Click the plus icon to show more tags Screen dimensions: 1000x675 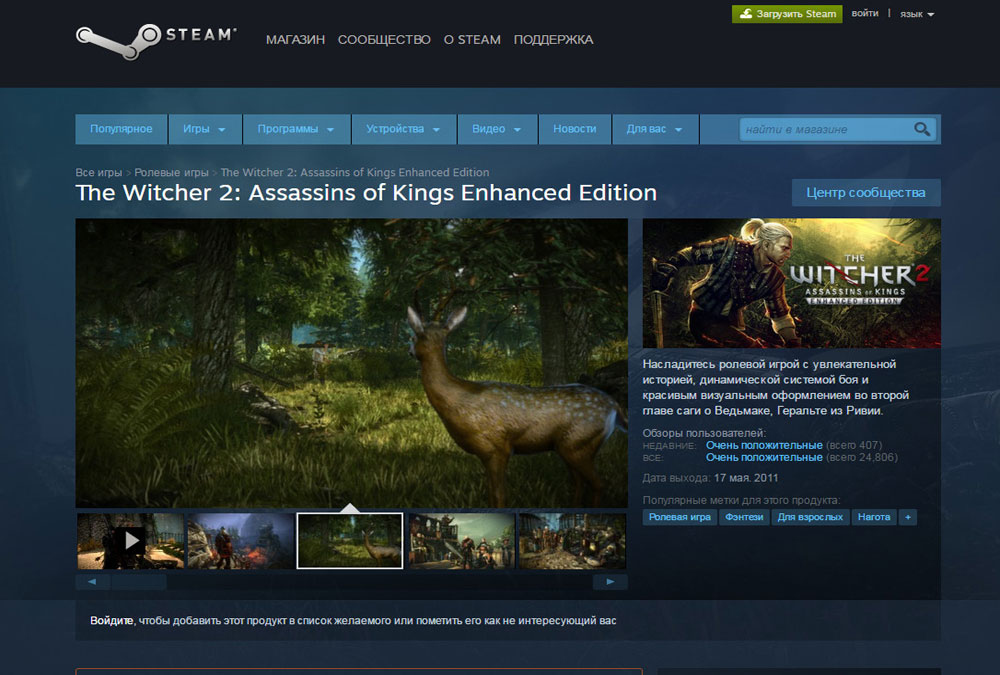coord(907,517)
